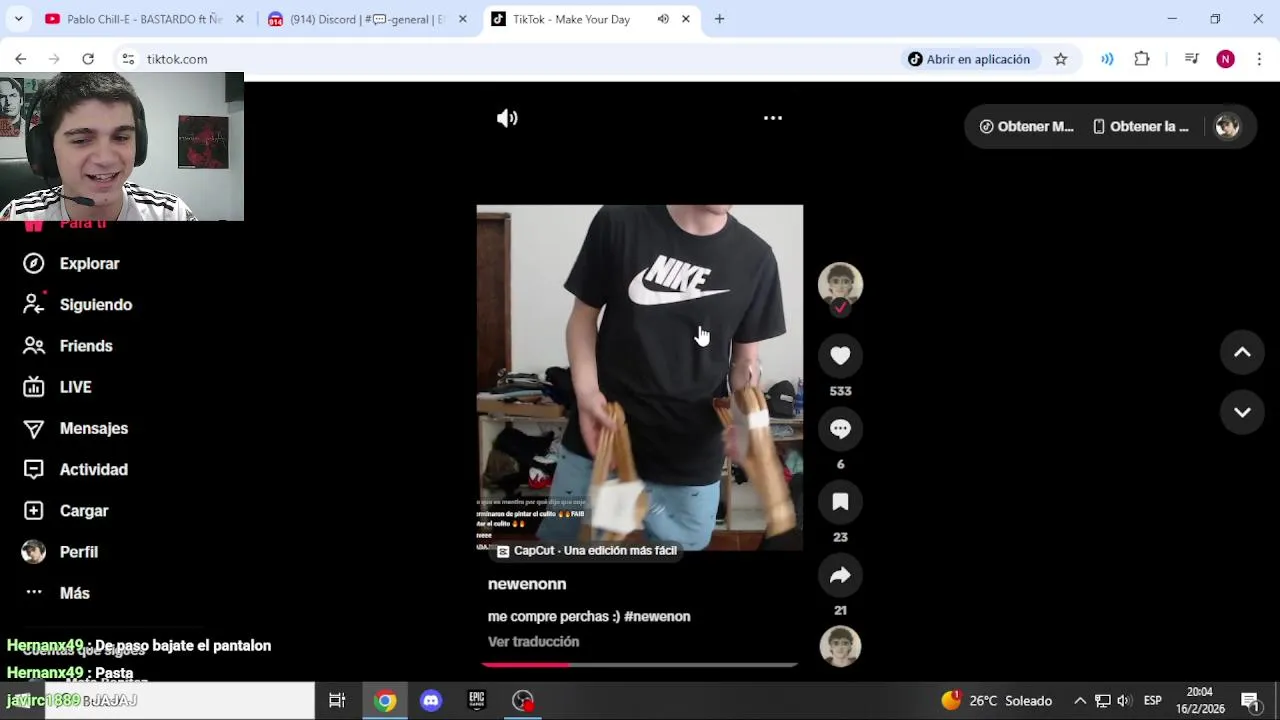Click the newenonn username link

pos(527,584)
